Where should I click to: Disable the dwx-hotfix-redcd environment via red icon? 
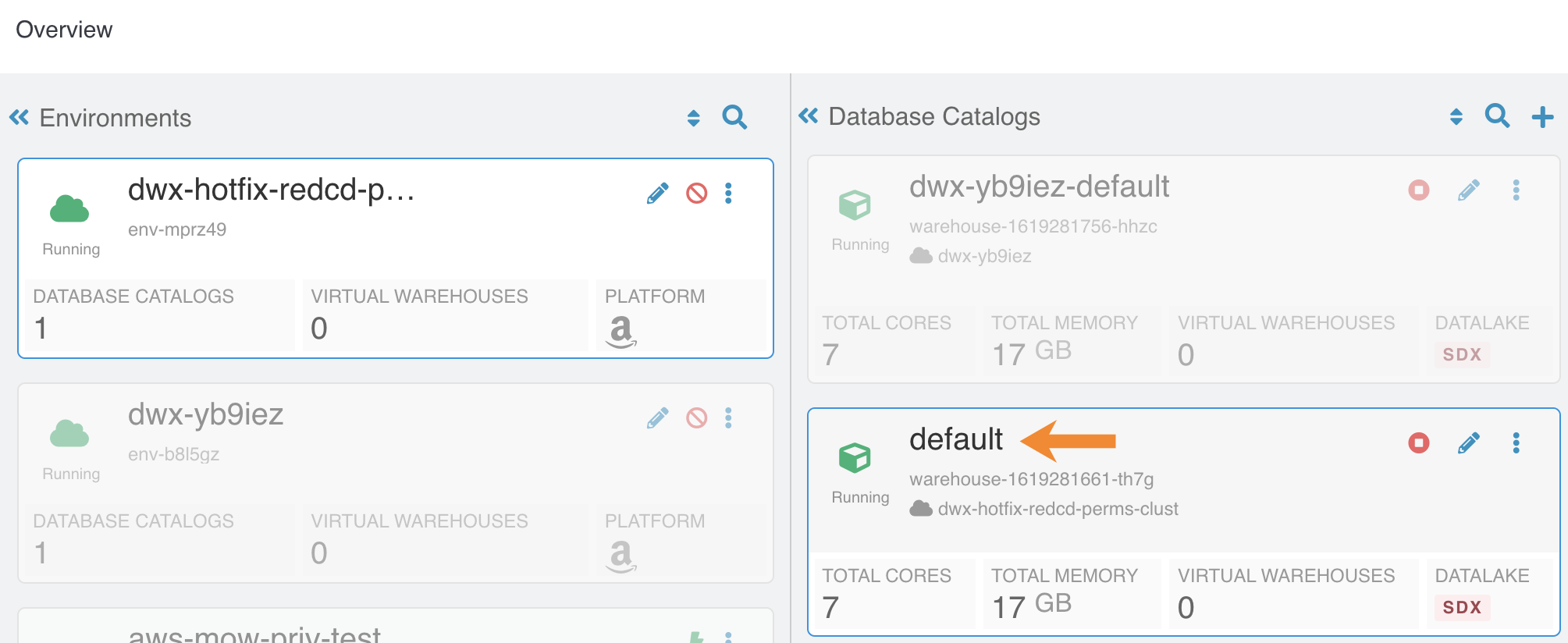(x=696, y=194)
